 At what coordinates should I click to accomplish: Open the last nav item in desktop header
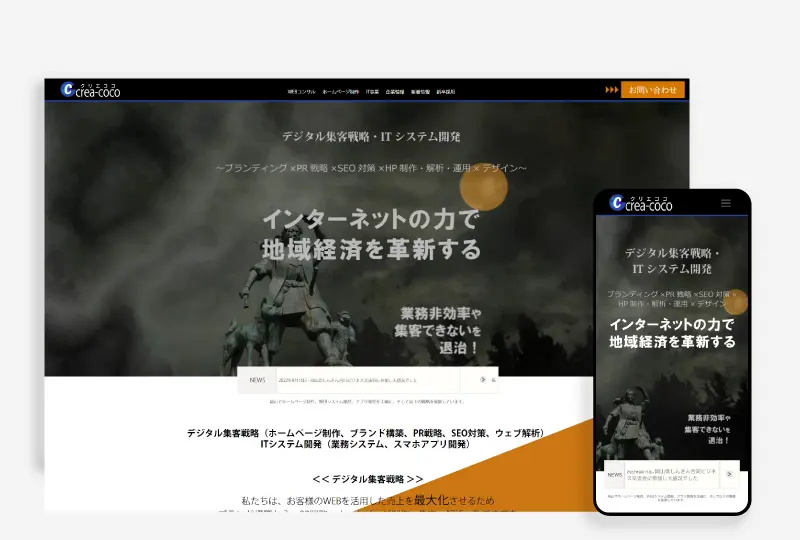pyautogui.click(x=445, y=92)
